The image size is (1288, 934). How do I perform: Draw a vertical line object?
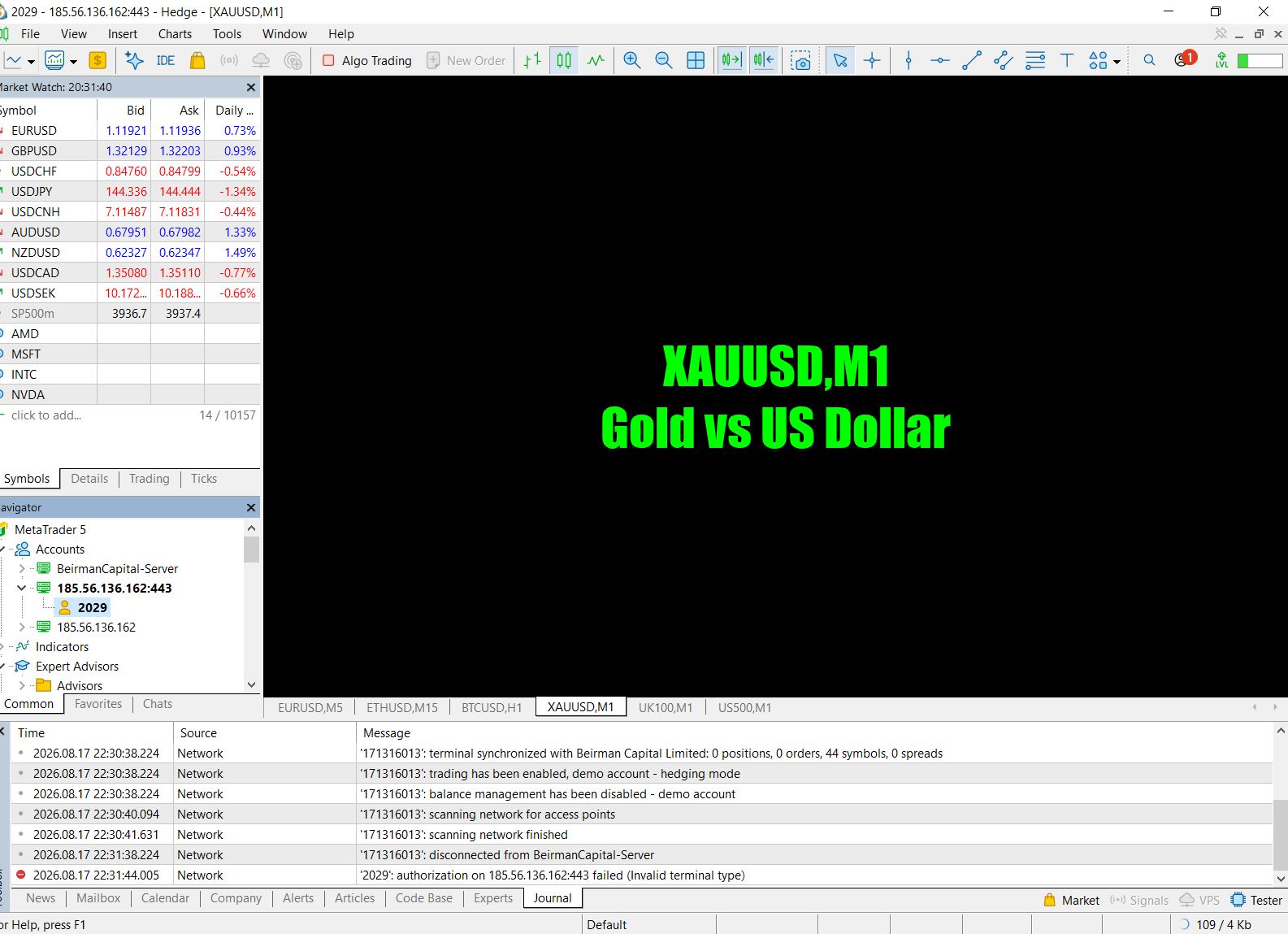pyautogui.click(x=909, y=60)
